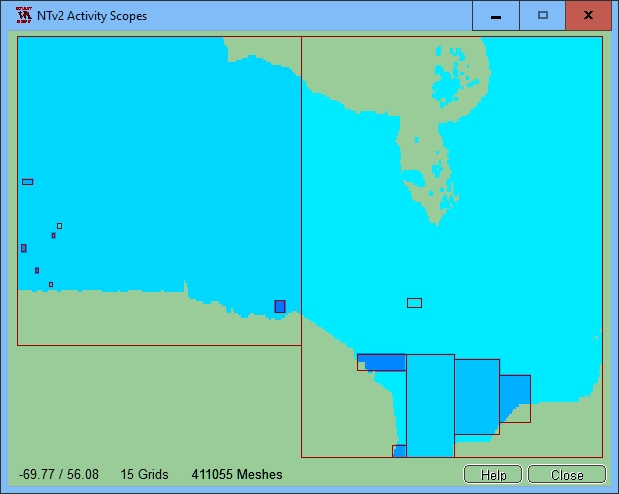Select the grid rectangle immediately right of the tall column
619x494 pixels.
[x=476, y=396]
